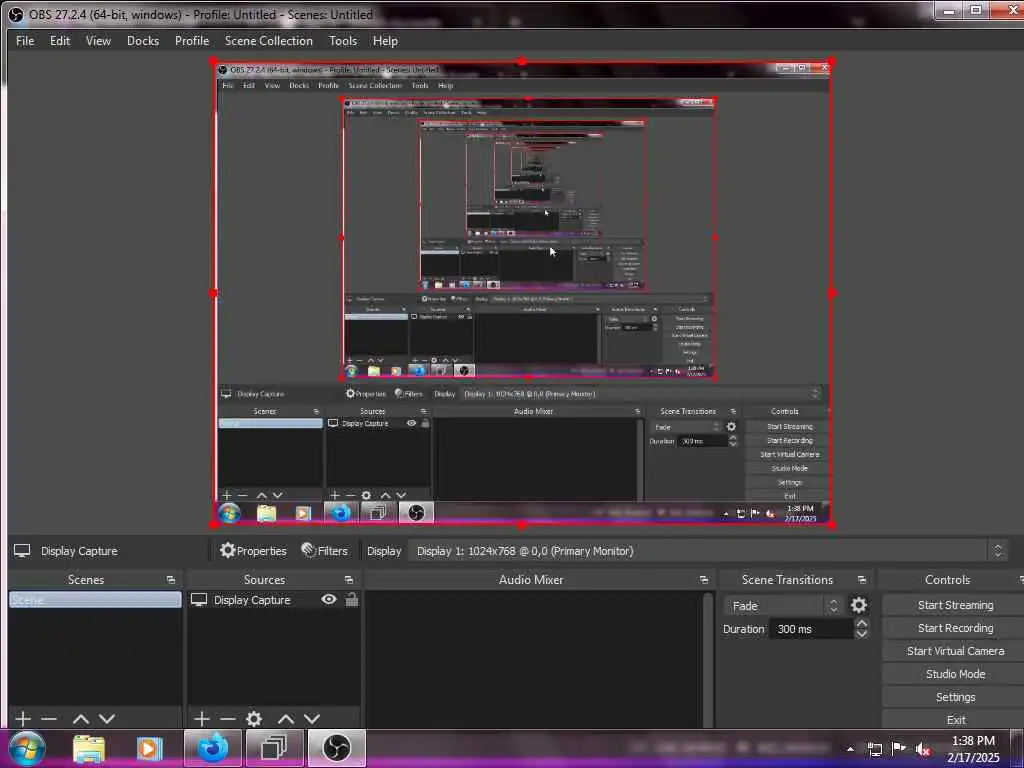
Task: Pop out the Audio Mixer dock
Action: point(703,579)
